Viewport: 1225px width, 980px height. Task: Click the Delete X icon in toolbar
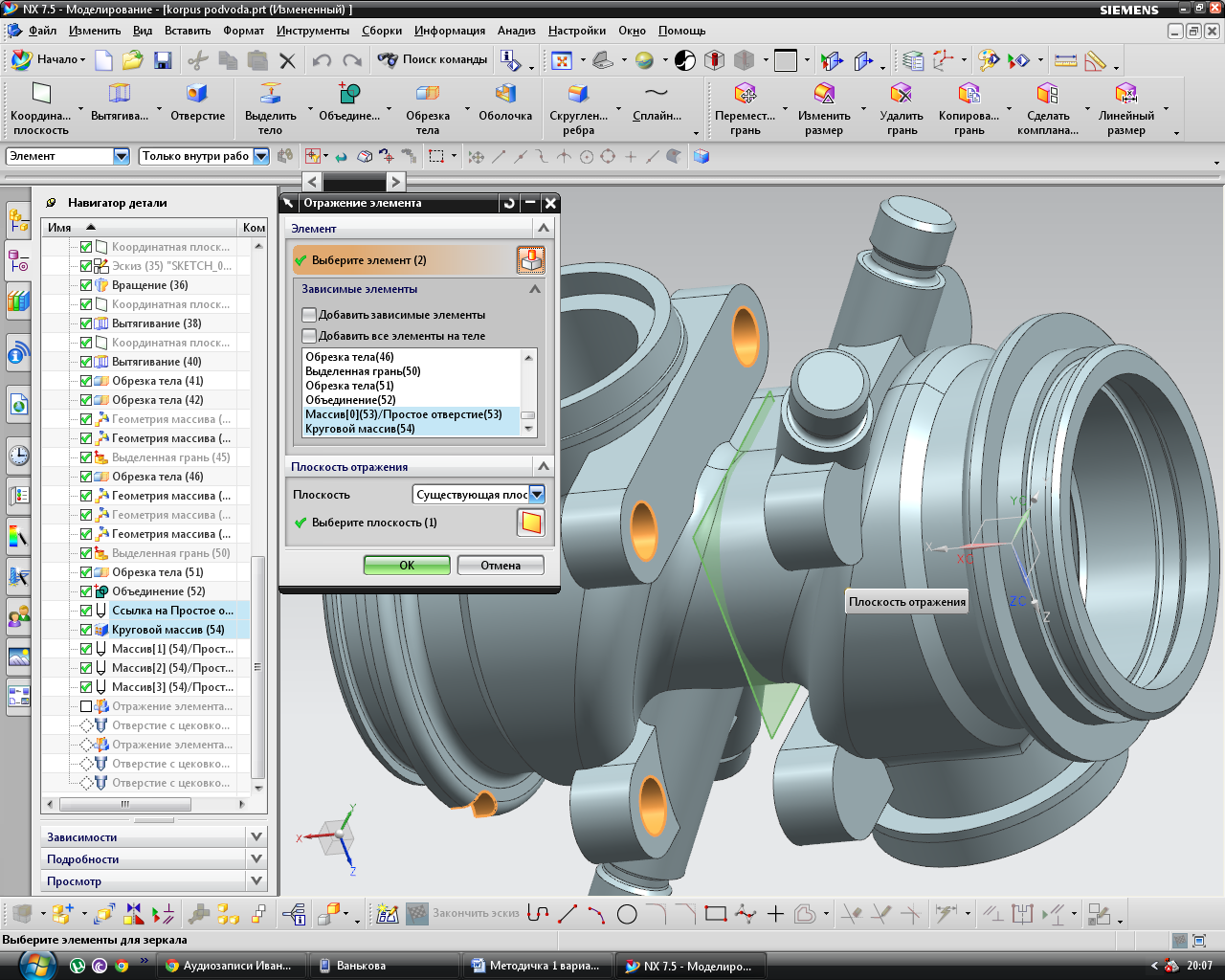tap(287, 60)
